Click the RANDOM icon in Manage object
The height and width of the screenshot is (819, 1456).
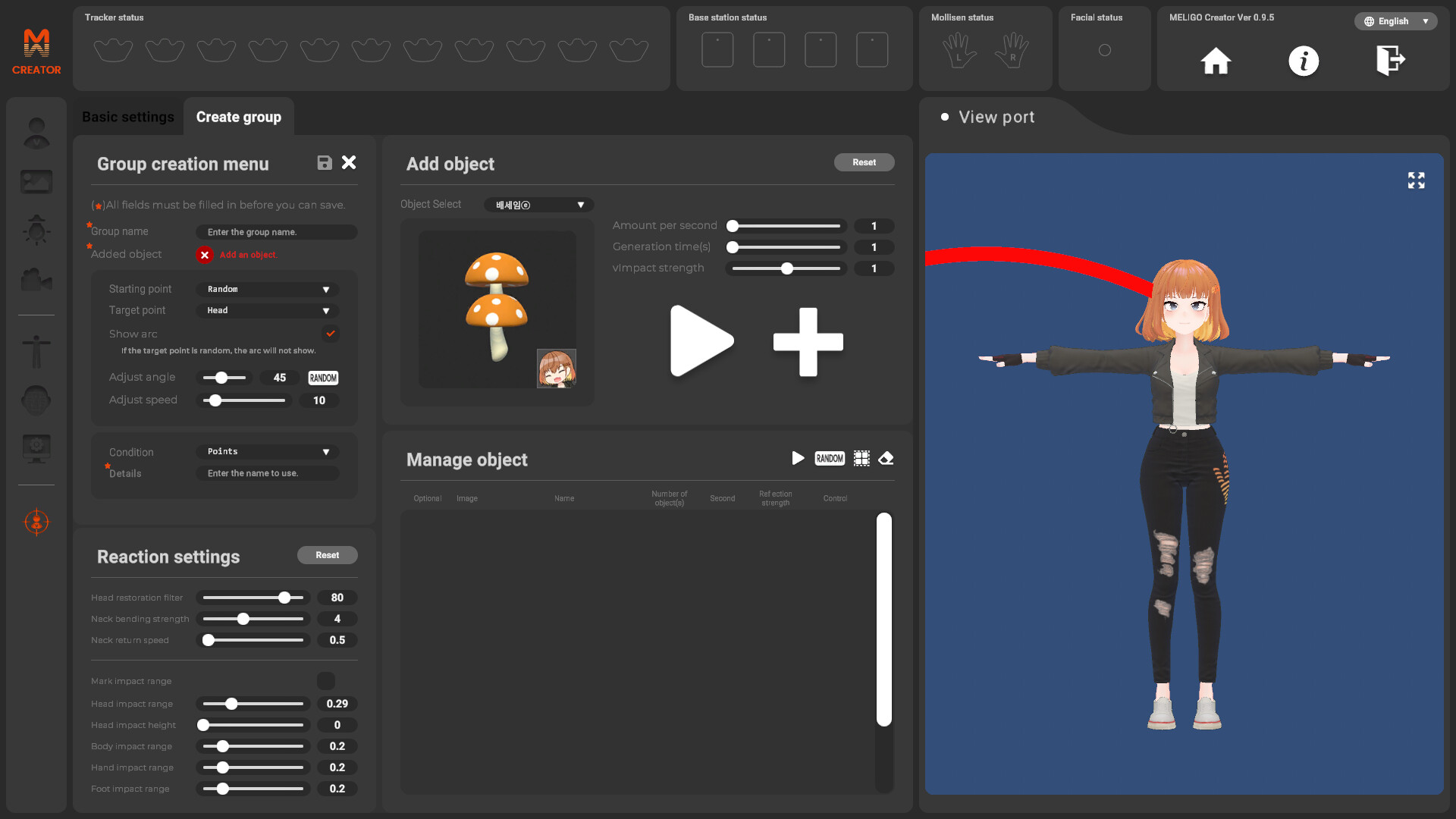830,458
